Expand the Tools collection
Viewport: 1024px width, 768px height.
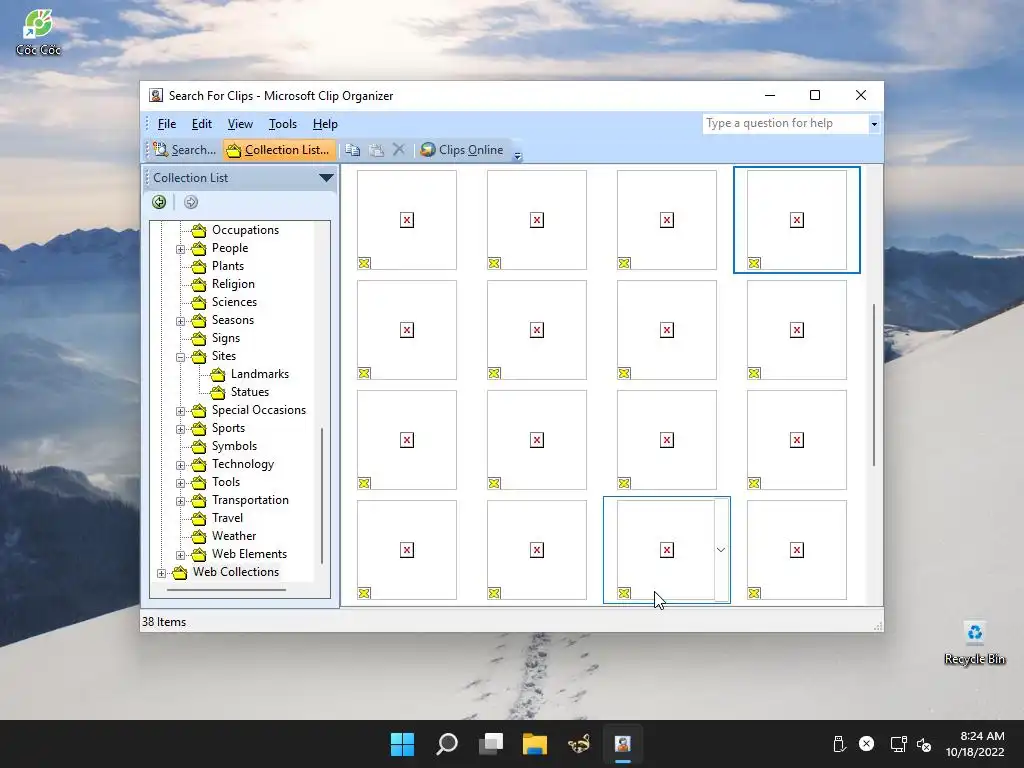[x=180, y=483]
